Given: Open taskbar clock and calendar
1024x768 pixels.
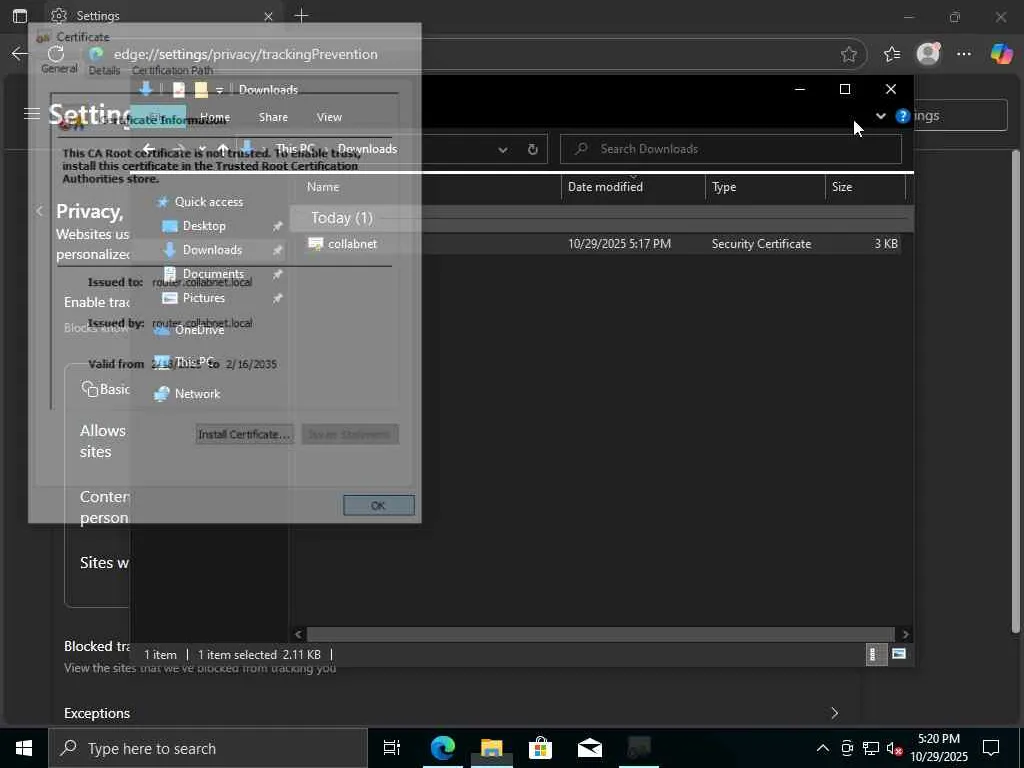Looking at the screenshot, I should 939,748.
